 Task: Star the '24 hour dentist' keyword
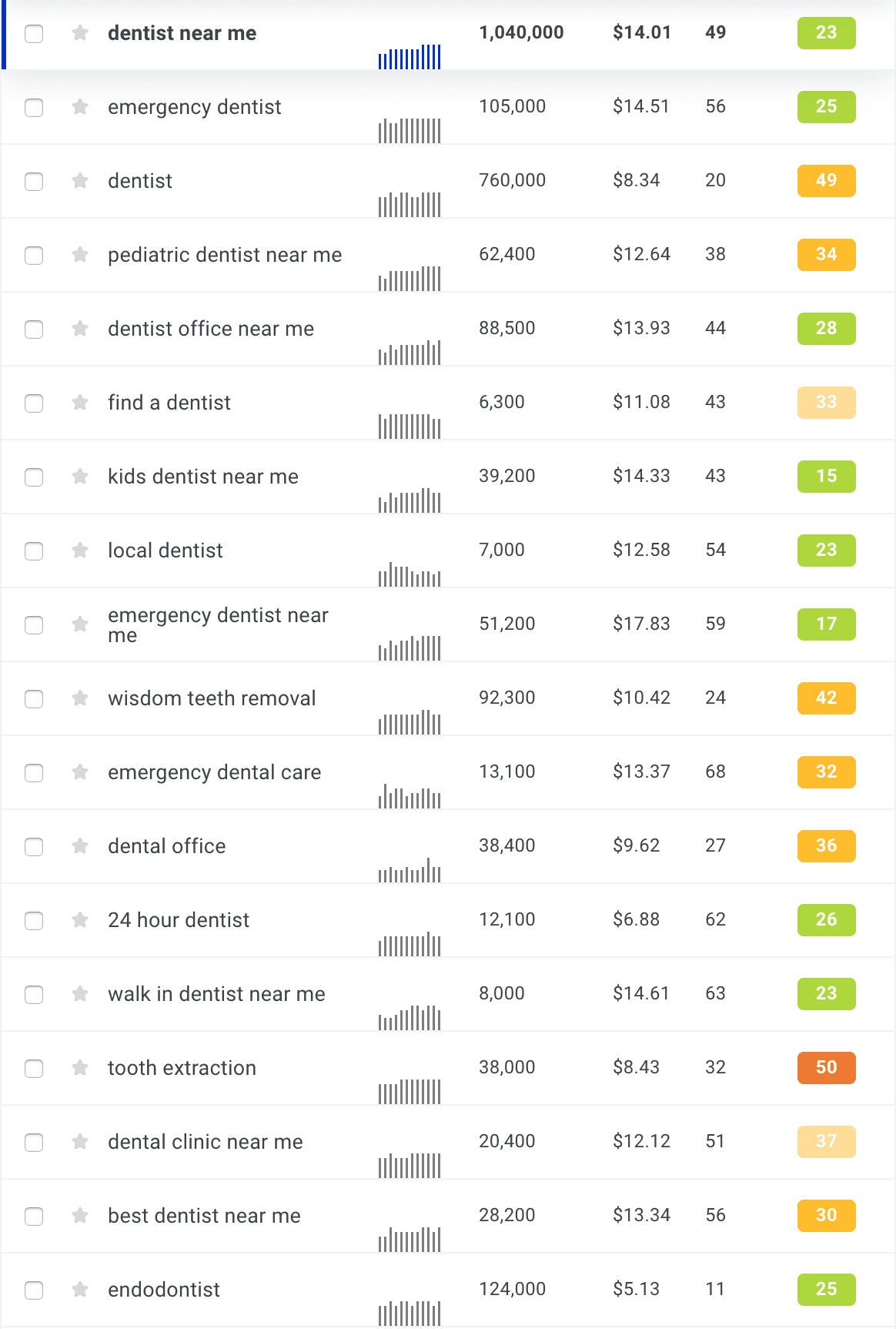80,920
